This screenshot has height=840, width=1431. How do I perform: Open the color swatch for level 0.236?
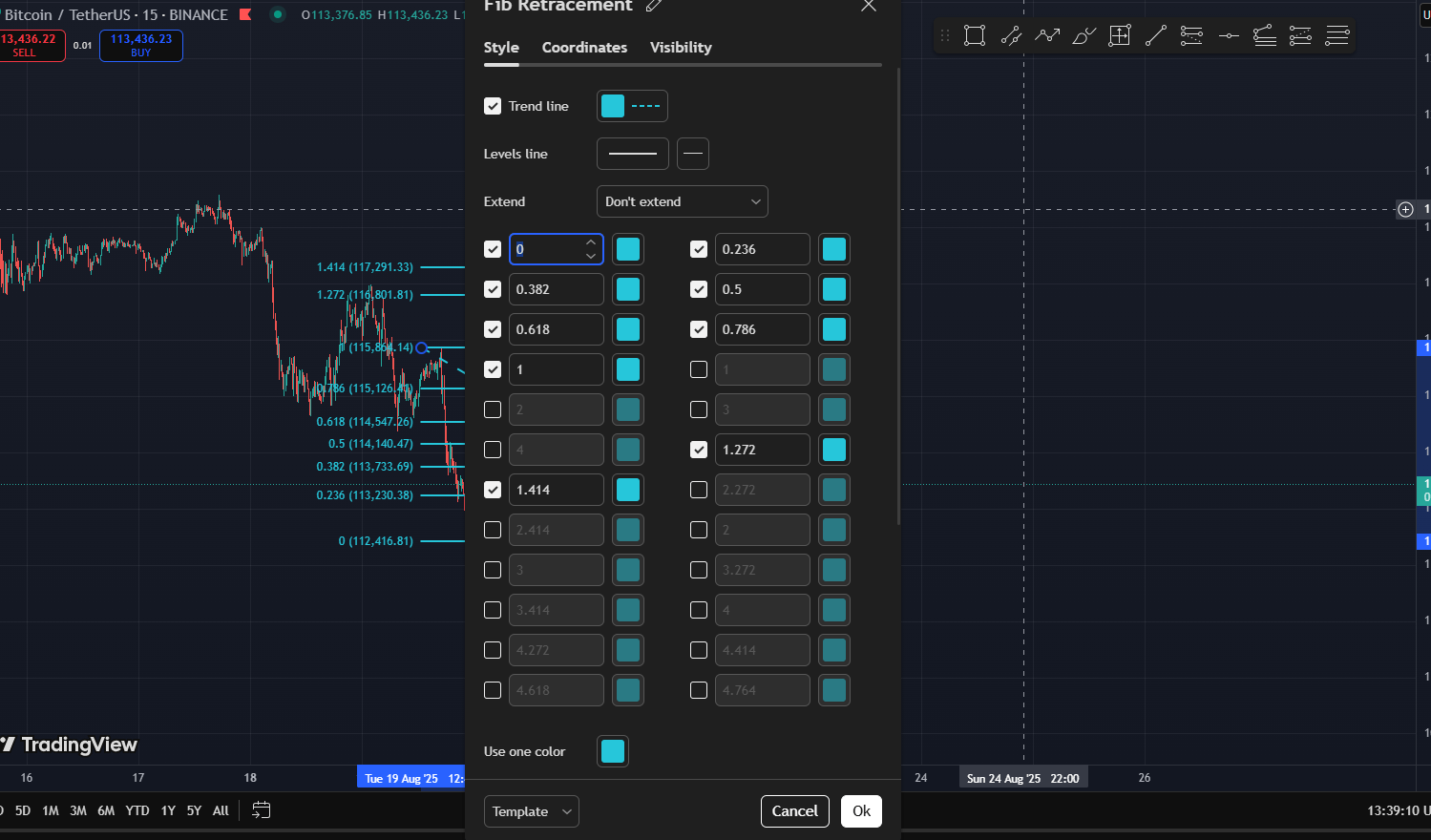(834, 249)
